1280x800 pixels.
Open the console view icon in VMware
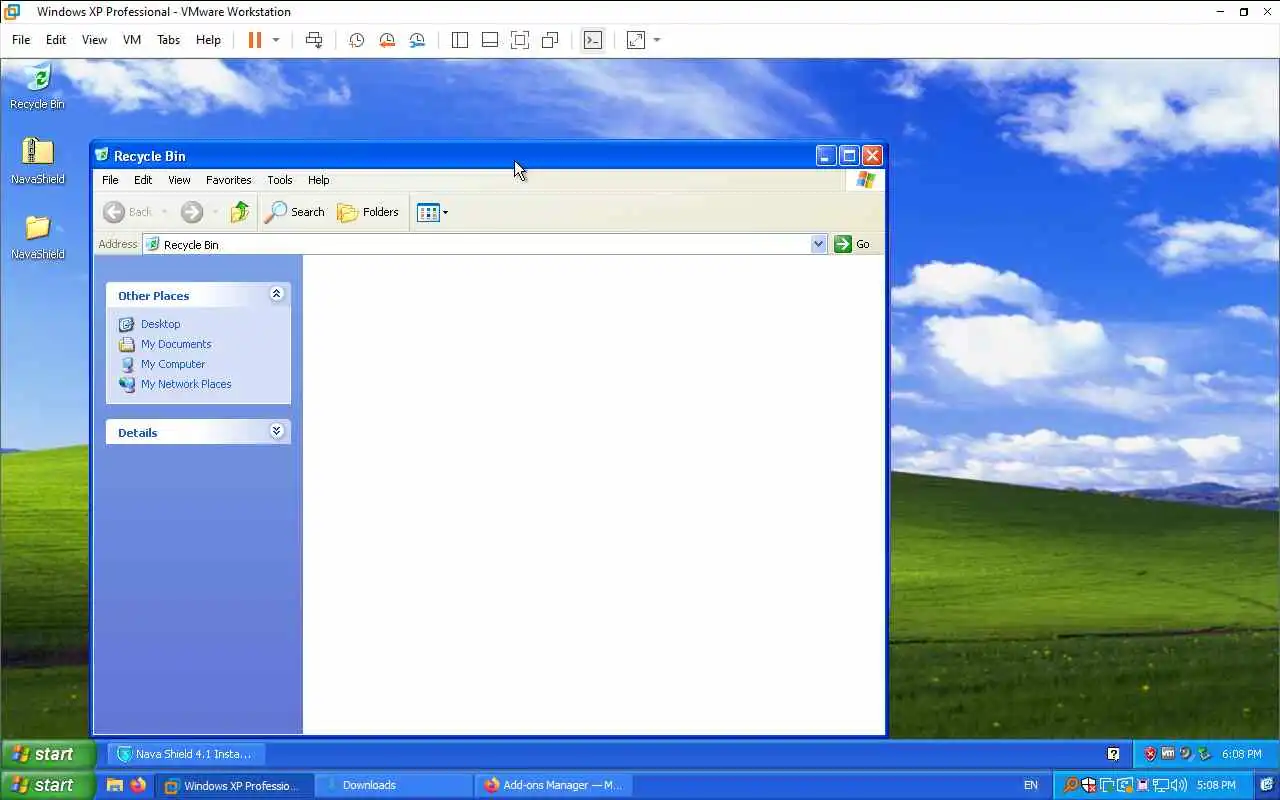click(x=593, y=40)
